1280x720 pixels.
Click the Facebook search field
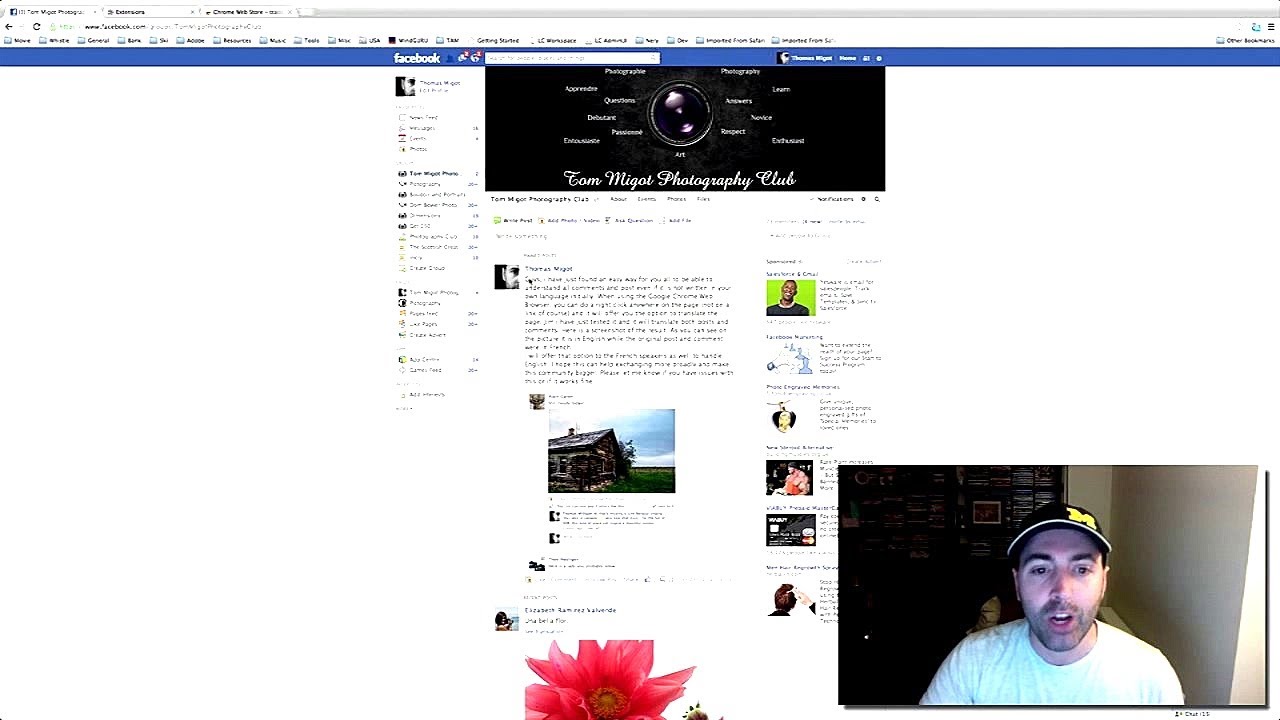point(572,58)
